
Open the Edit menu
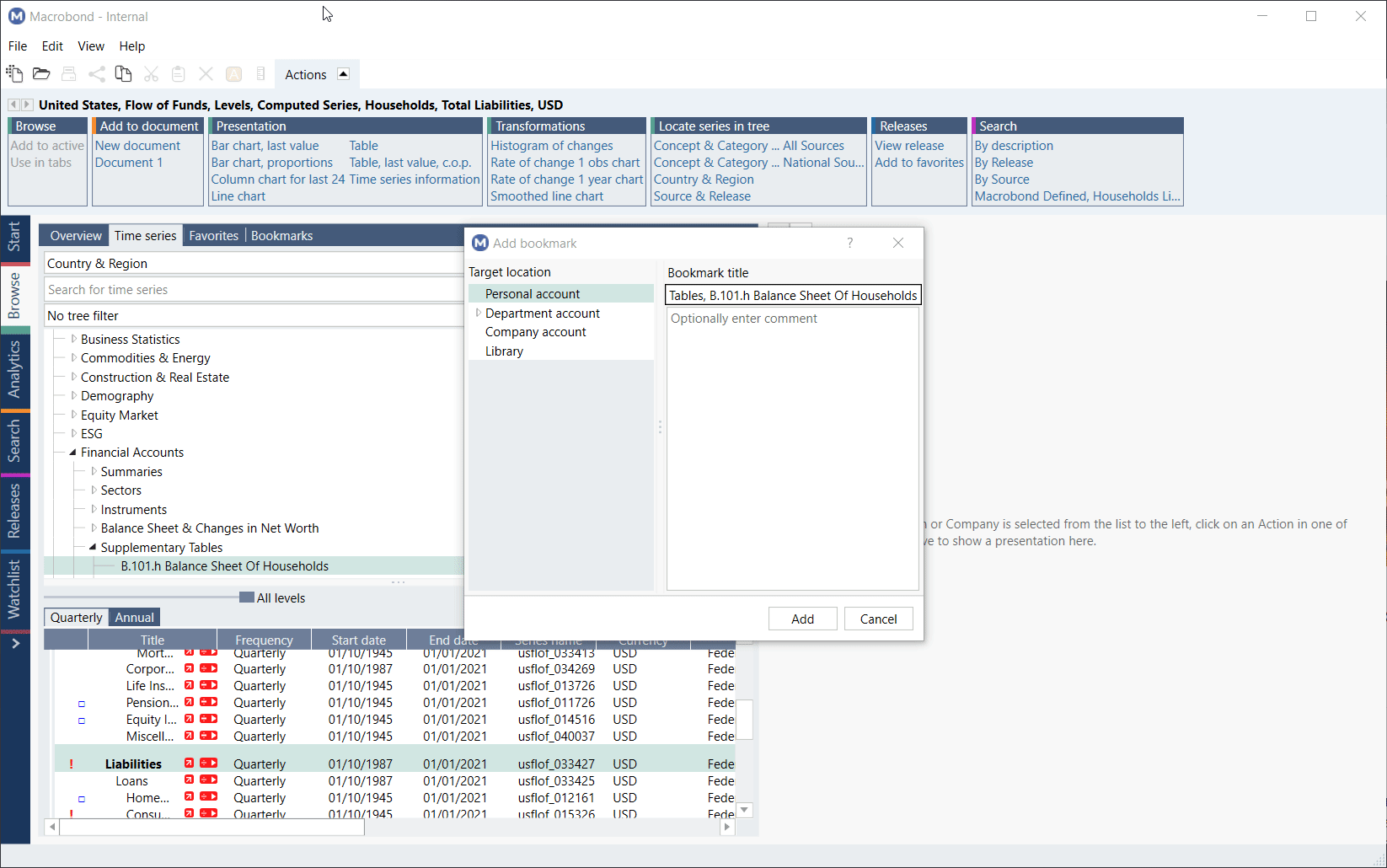(x=52, y=46)
